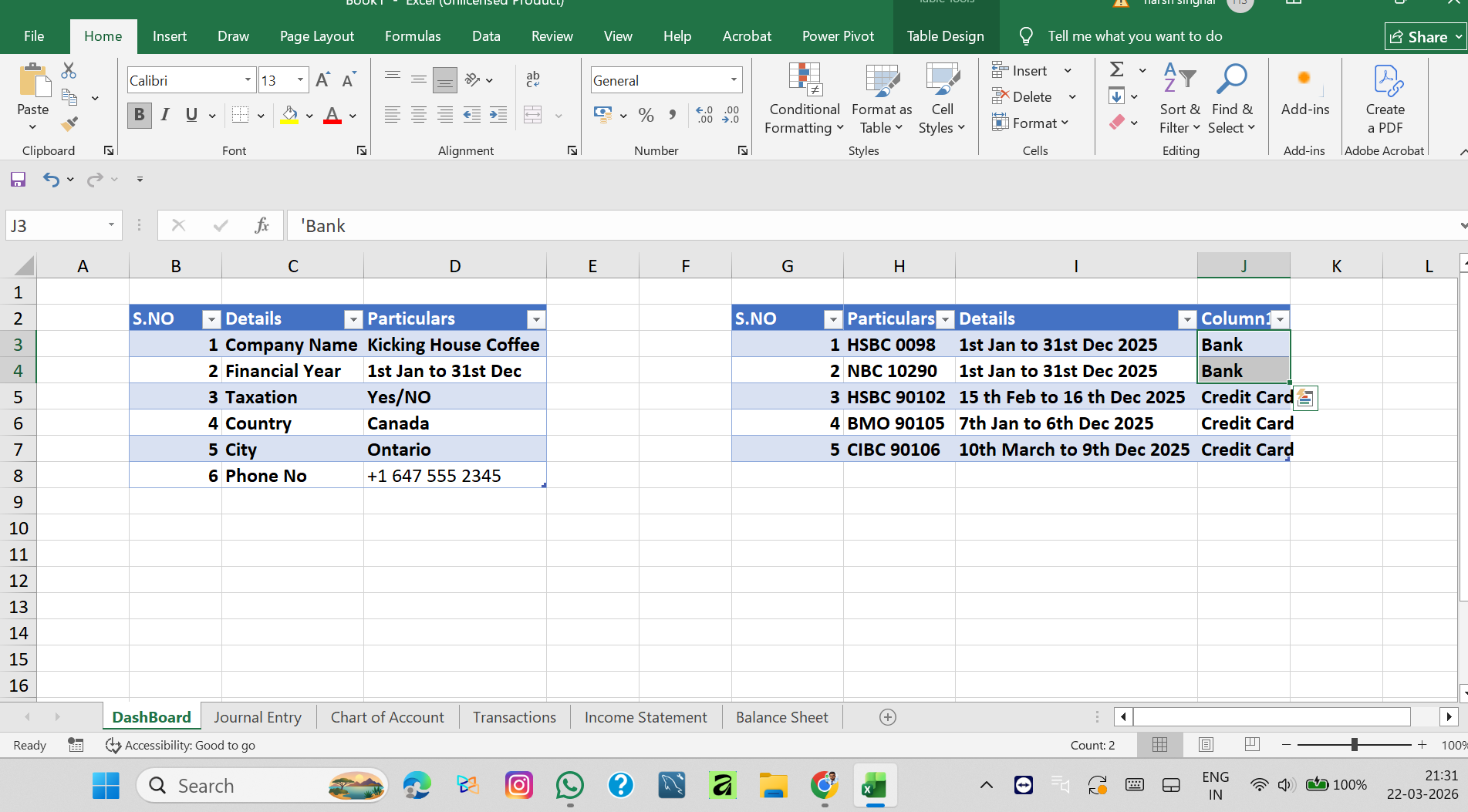The image size is (1468, 812).
Task: Toggle Italic formatting
Action: (165, 115)
